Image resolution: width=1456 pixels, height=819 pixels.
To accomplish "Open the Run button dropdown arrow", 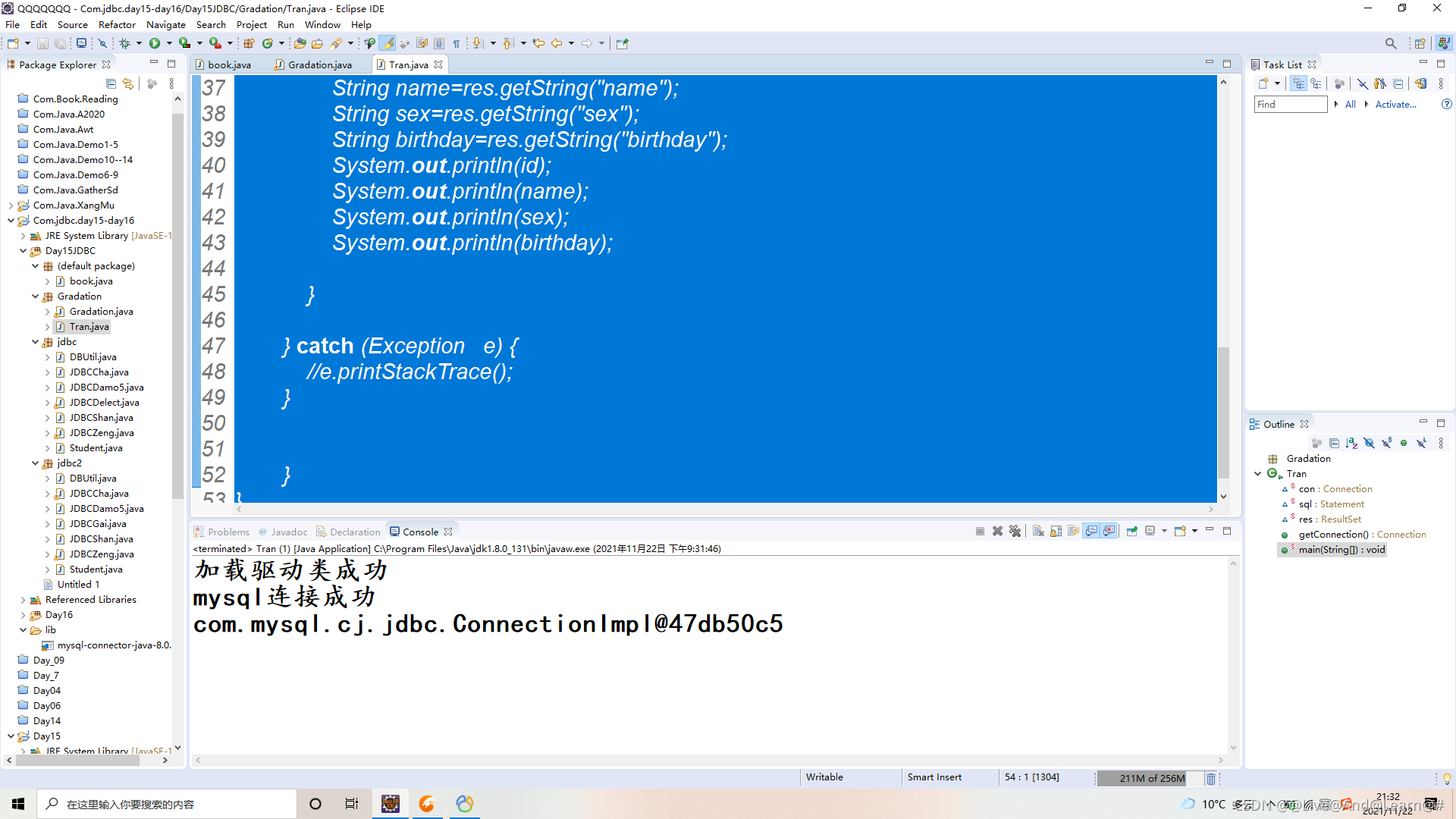I will click(169, 43).
